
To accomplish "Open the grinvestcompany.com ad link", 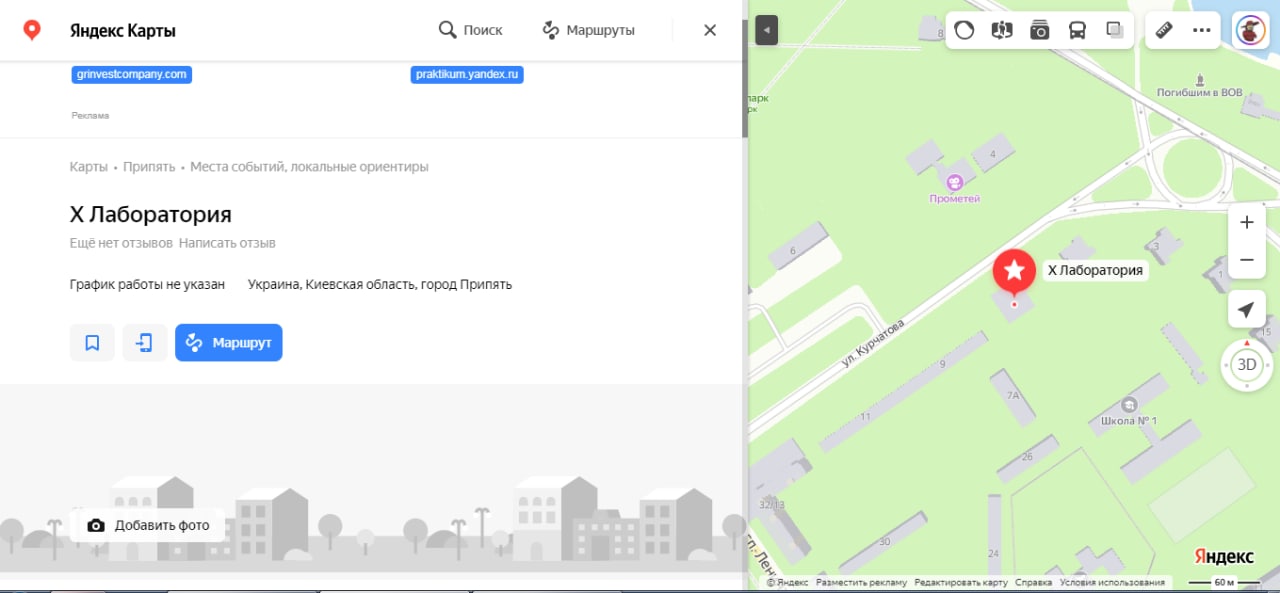I will tap(132, 74).
